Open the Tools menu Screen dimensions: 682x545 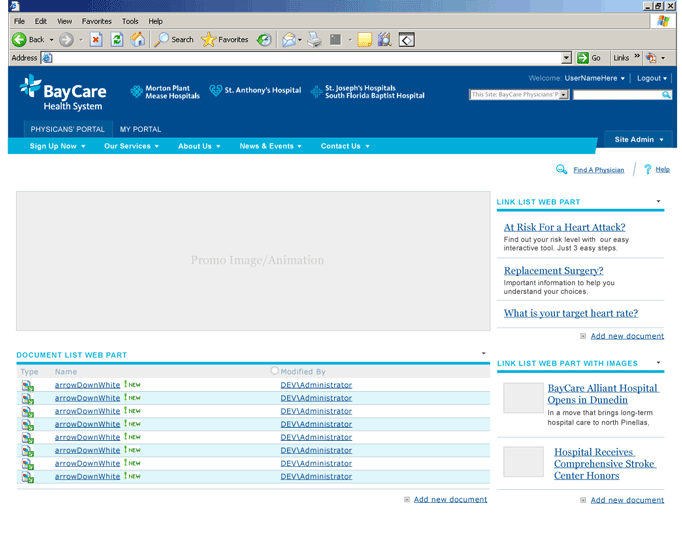(130, 21)
